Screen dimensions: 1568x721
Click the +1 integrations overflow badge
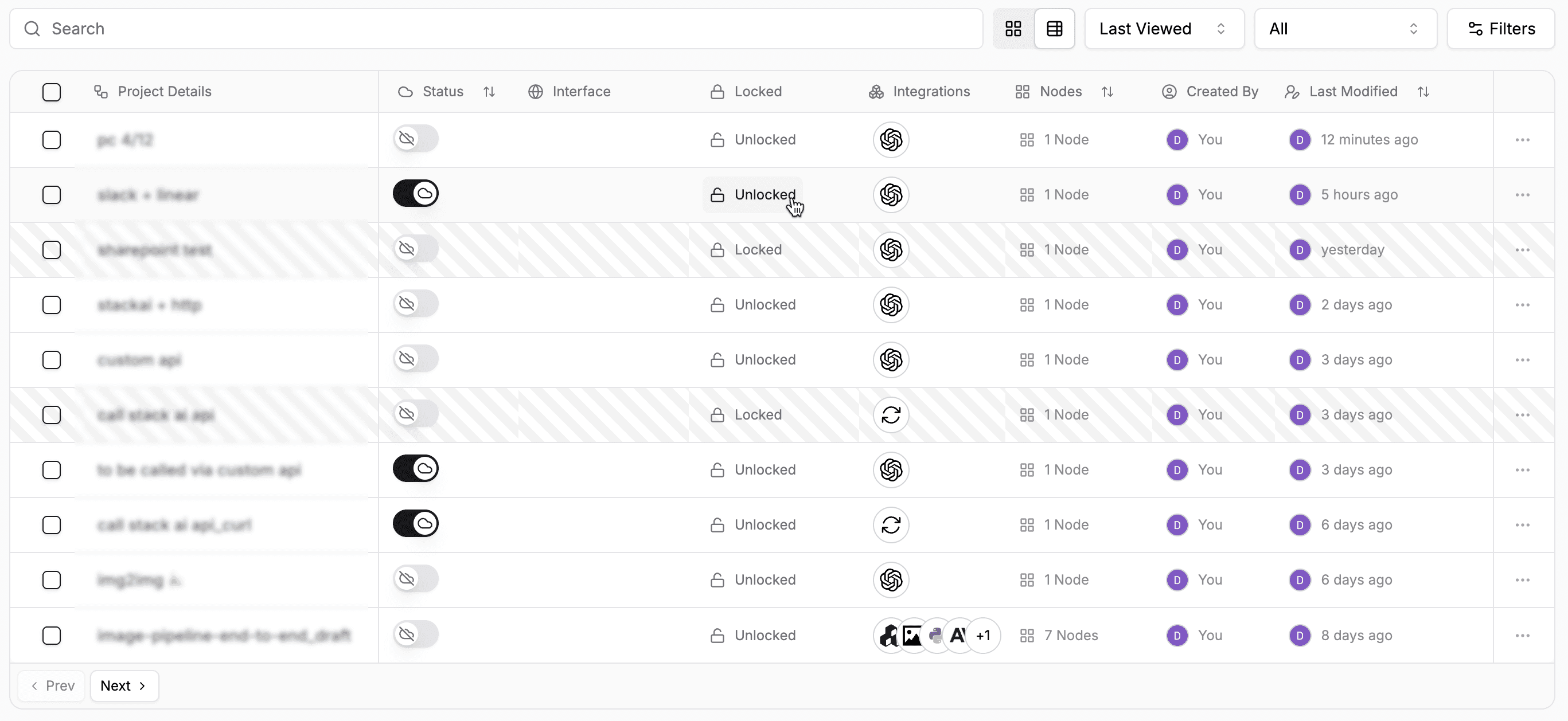pos(983,635)
